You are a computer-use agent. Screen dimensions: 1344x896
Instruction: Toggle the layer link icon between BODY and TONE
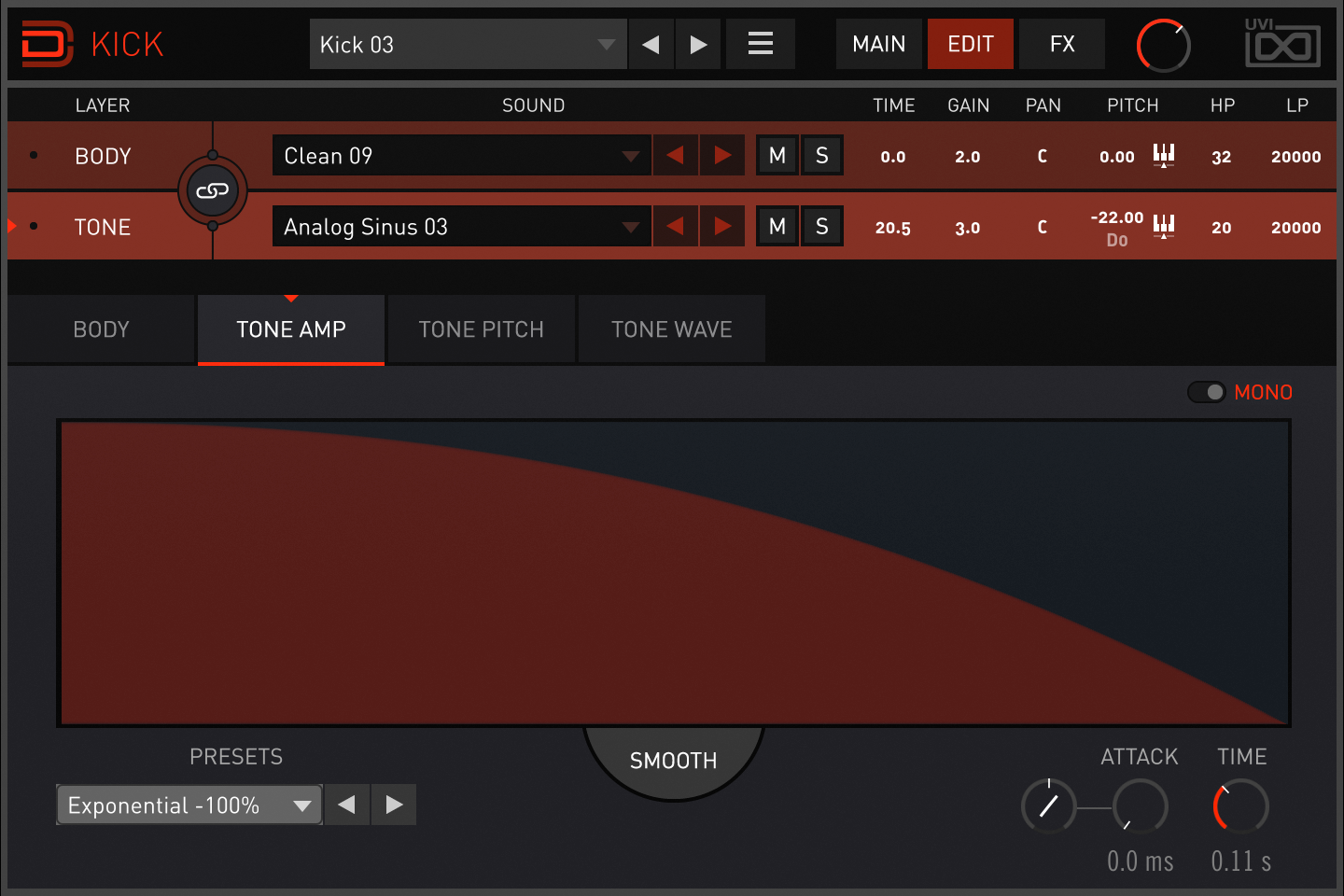pos(213,190)
